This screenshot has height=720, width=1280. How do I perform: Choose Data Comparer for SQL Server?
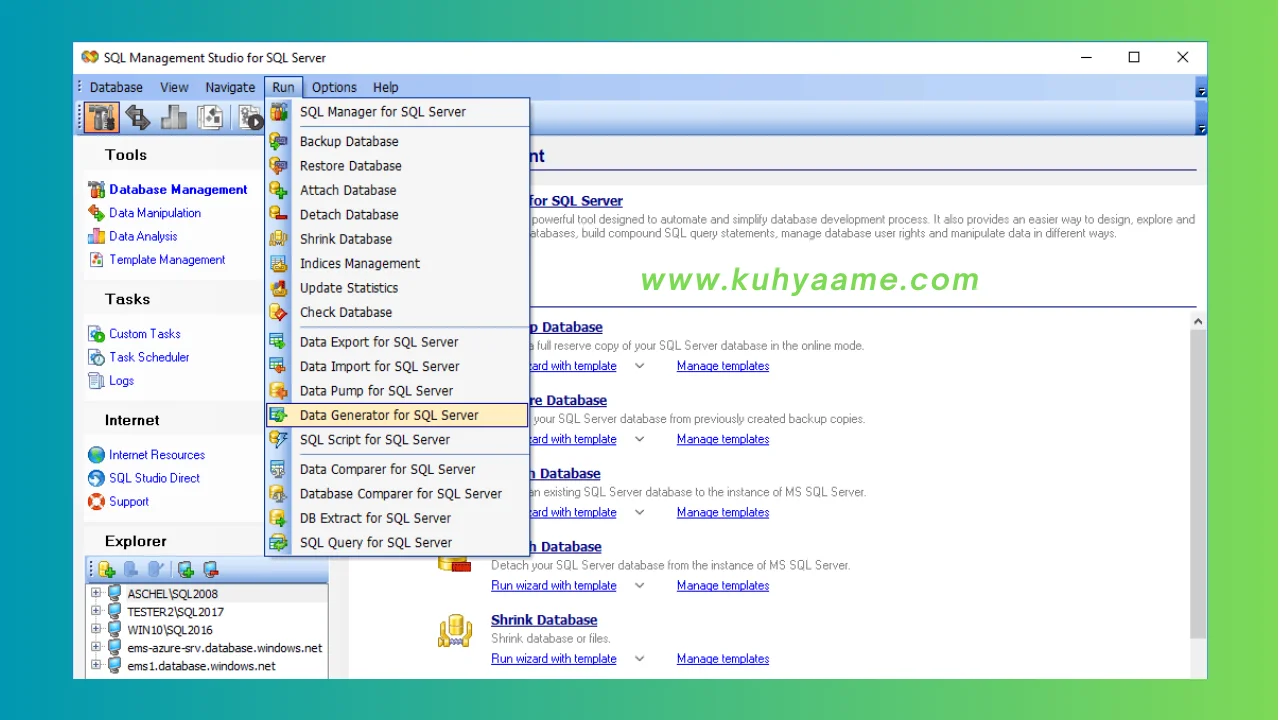point(397,469)
